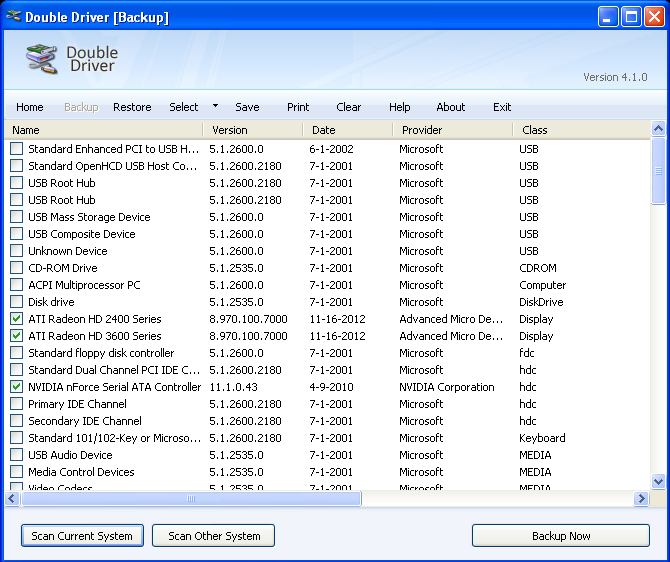The height and width of the screenshot is (562, 670).
Task: Uncheck ATI Radeon HD 2400 Series
Action: 16,319
